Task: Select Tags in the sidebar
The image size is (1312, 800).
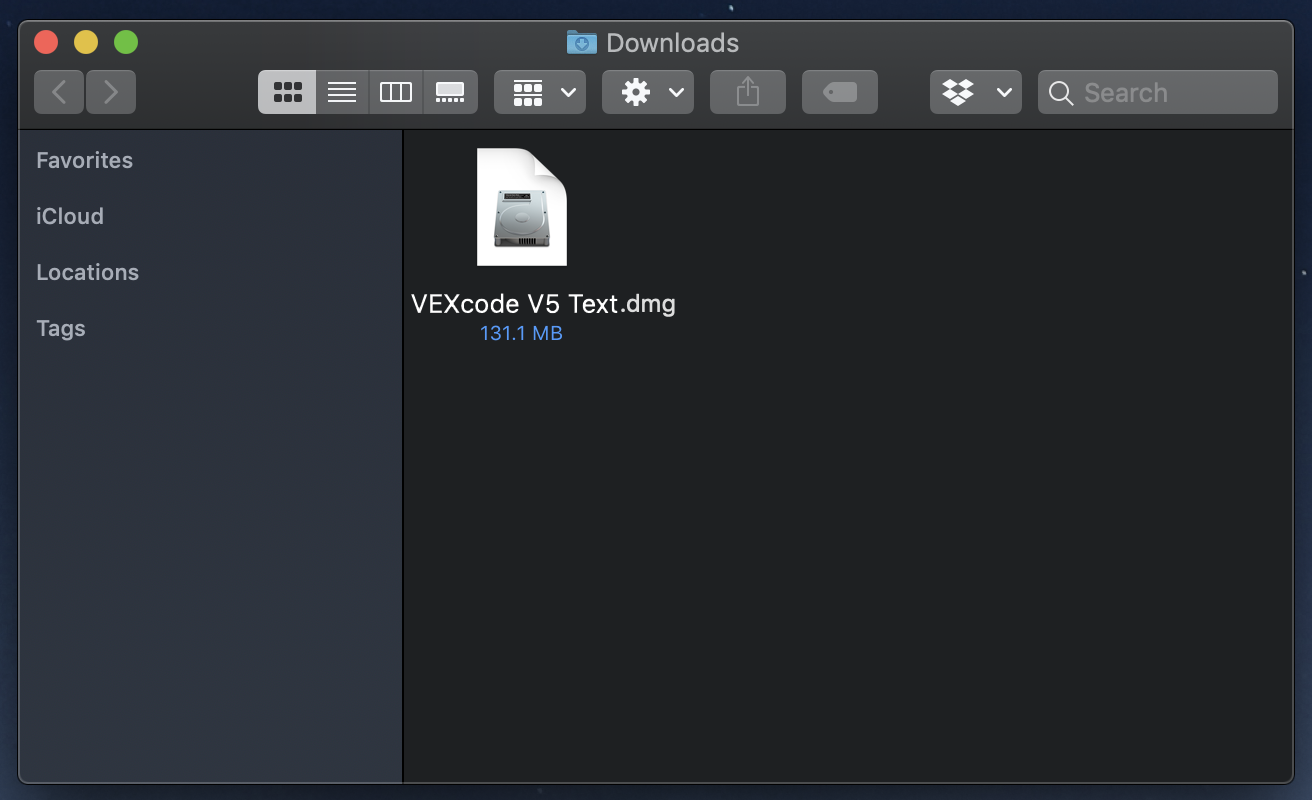Action: tap(60, 328)
